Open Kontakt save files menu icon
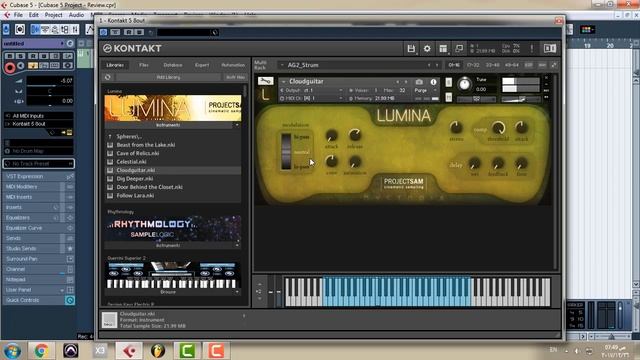Viewport: 640px width, 360px height. coord(411,49)
